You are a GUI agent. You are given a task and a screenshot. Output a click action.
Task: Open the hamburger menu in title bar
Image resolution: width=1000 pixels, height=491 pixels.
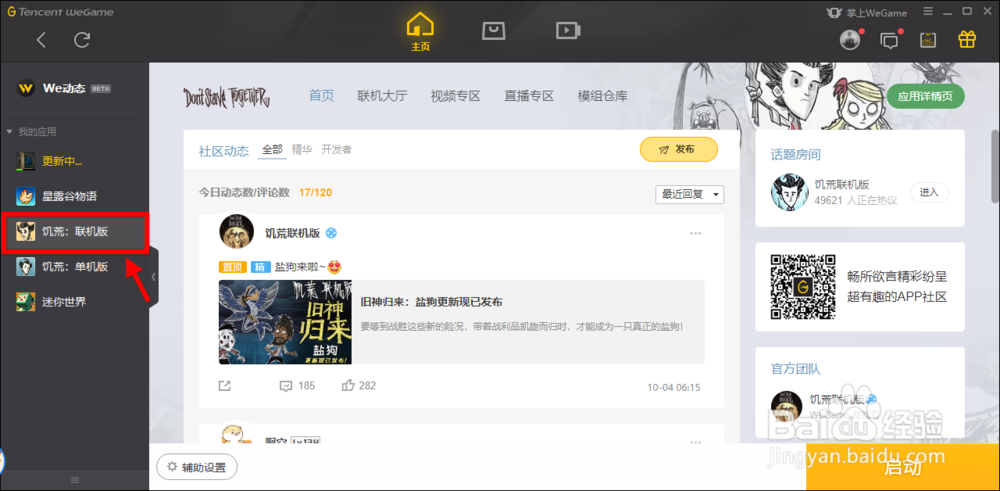coord(929,11)
